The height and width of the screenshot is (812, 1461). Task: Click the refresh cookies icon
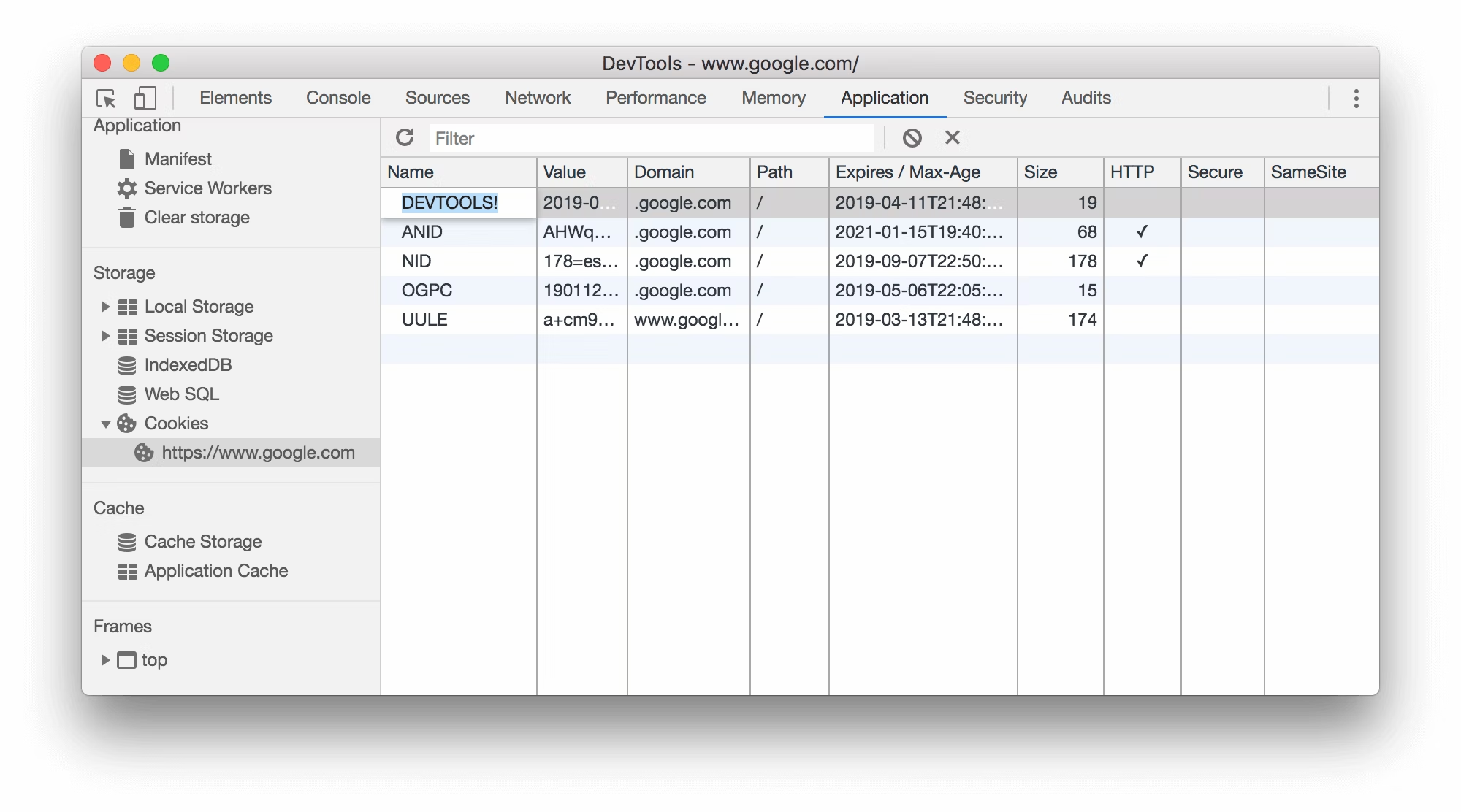point(405,137)
